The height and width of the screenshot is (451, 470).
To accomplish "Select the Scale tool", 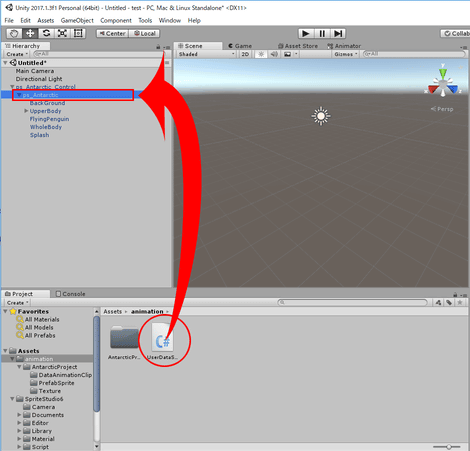I will pyautogui.click(x=62, y=33).
